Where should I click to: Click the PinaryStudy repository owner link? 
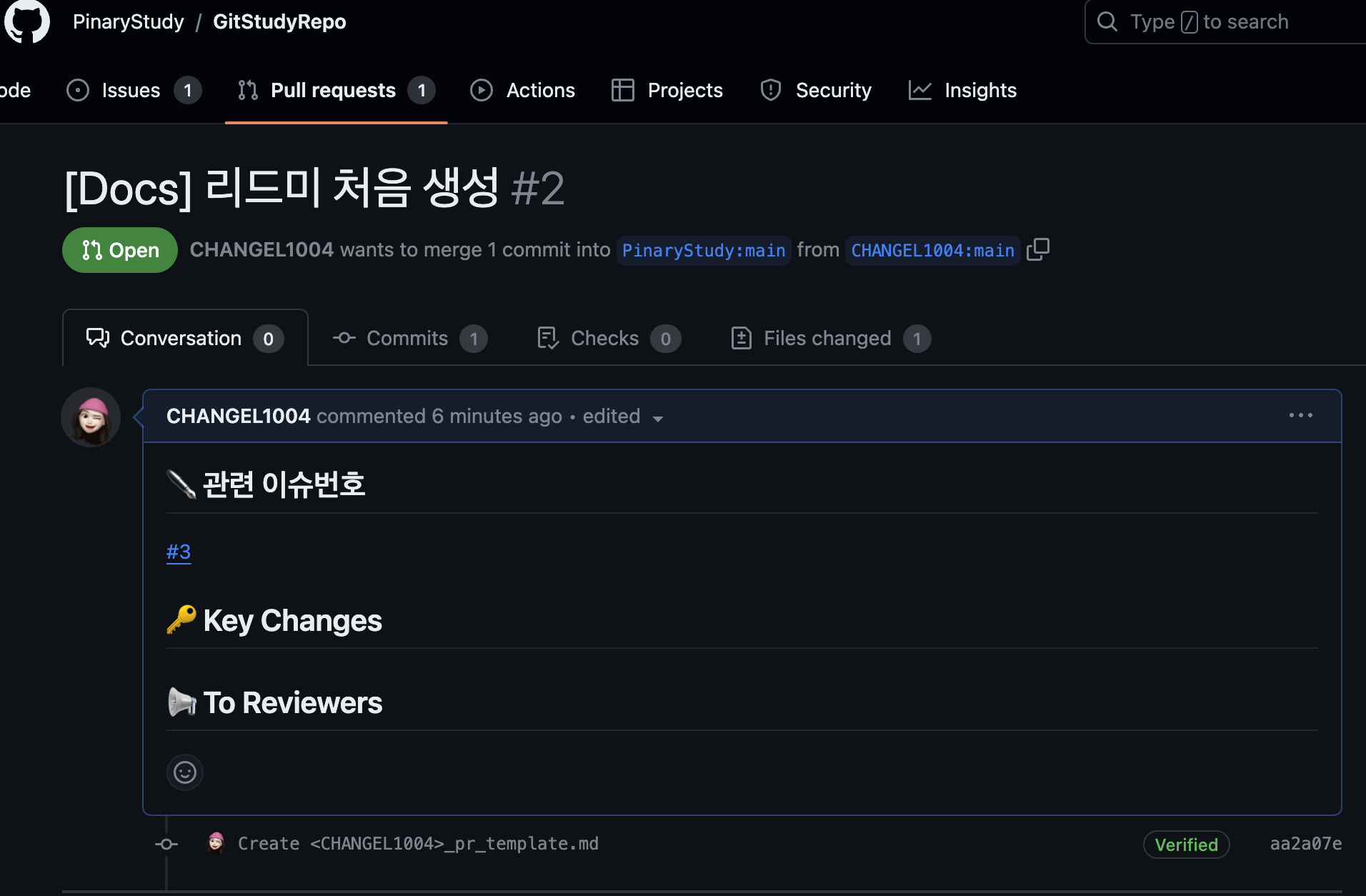[x=127, y=21]
